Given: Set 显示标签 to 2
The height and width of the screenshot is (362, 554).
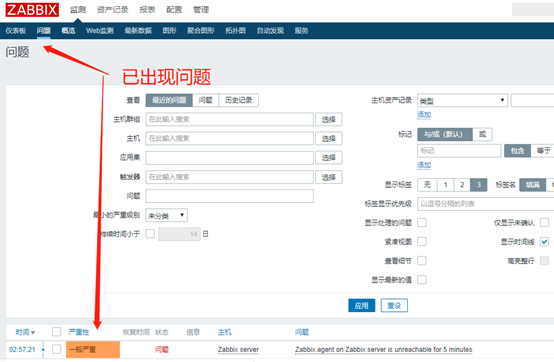Looking at the screenshot, I should tap(462, 185).
